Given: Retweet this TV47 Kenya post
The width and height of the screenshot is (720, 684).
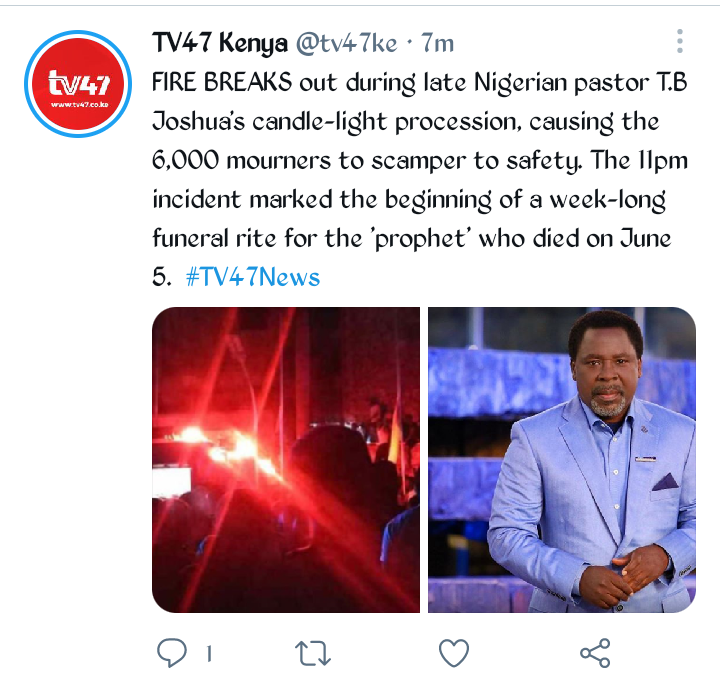Looking at the screenshot, I should (x=313, y=653).
